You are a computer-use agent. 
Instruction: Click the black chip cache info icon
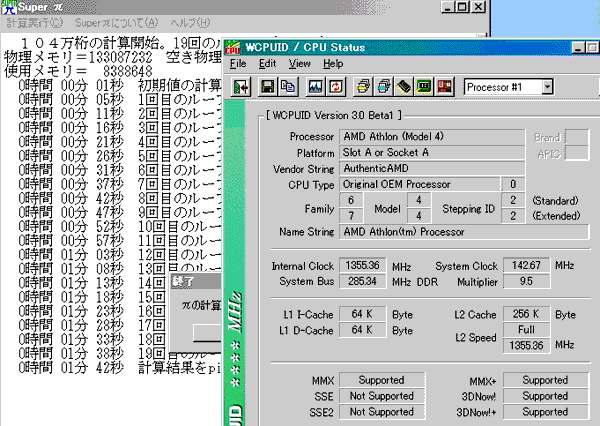coord(404,87)
